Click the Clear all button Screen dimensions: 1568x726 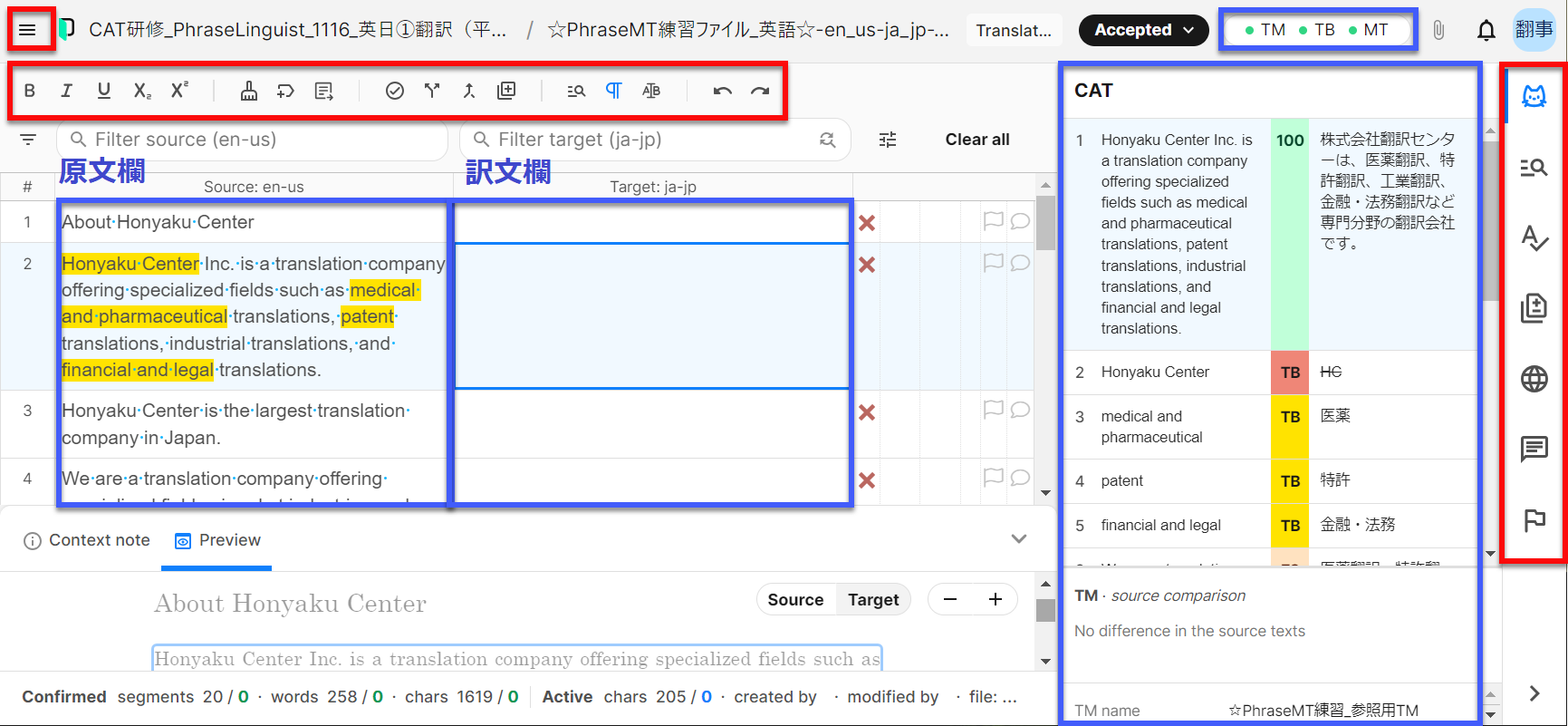point(976,140)
